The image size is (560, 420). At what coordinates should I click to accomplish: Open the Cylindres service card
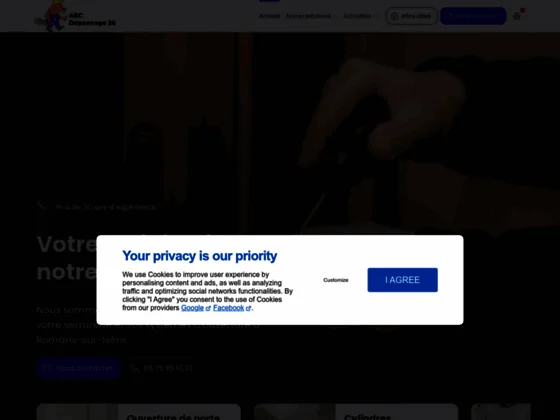[356, 412]
